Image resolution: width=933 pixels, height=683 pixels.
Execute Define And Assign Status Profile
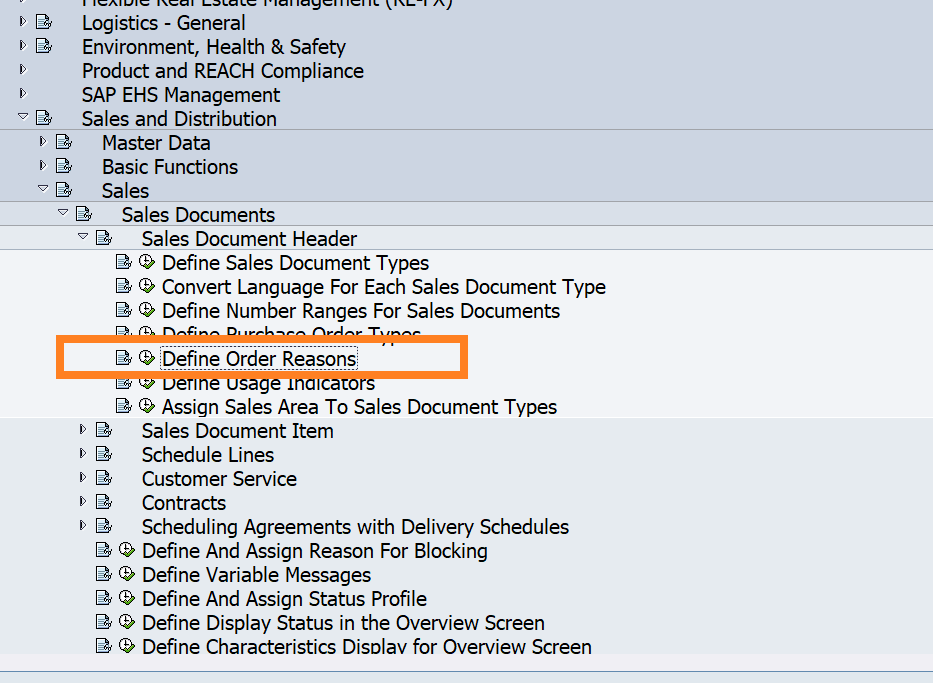coord(126,598)
